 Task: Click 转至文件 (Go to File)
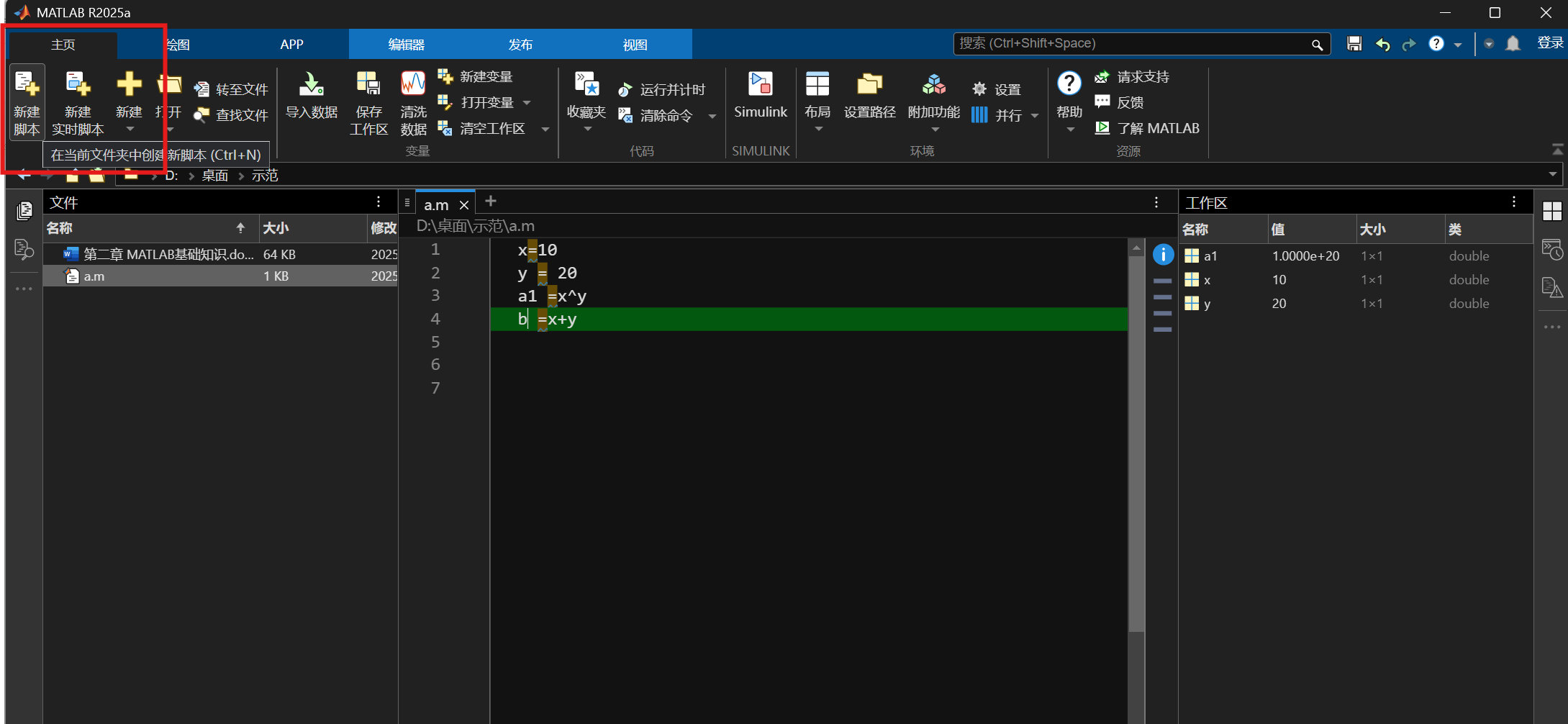232,89
